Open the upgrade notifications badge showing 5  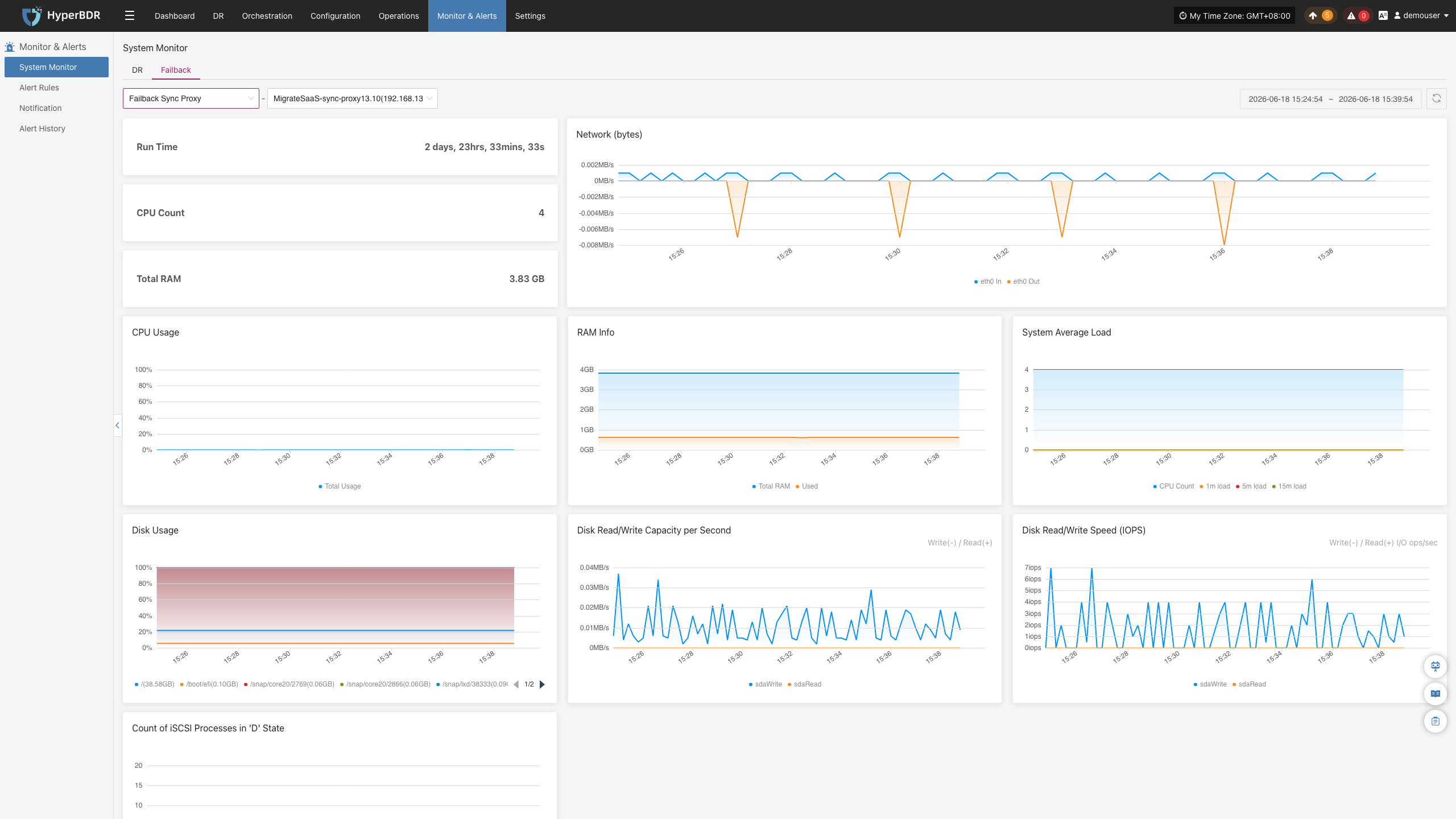[1320, 16]
